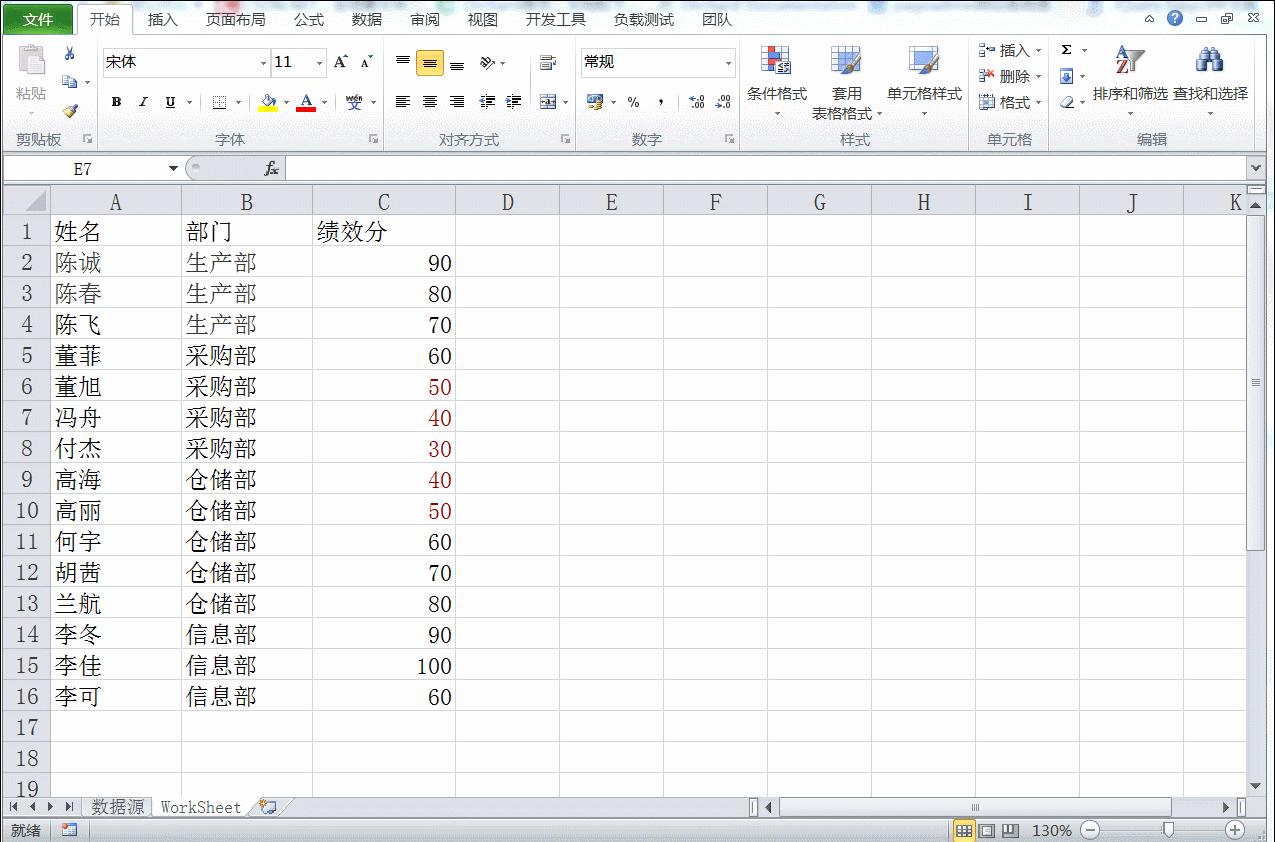
Task: Click the text orientation icon
Action: [x=488, y=63]
